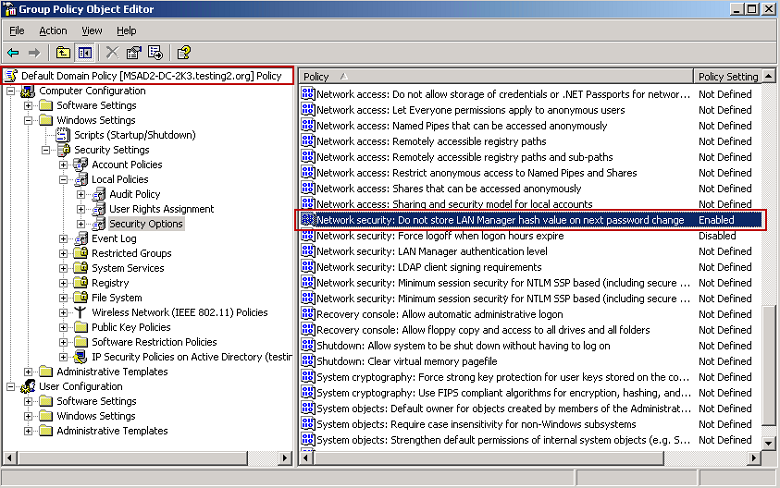
Task: Click the Export List toolbar icon
Action: pos(156,52)
